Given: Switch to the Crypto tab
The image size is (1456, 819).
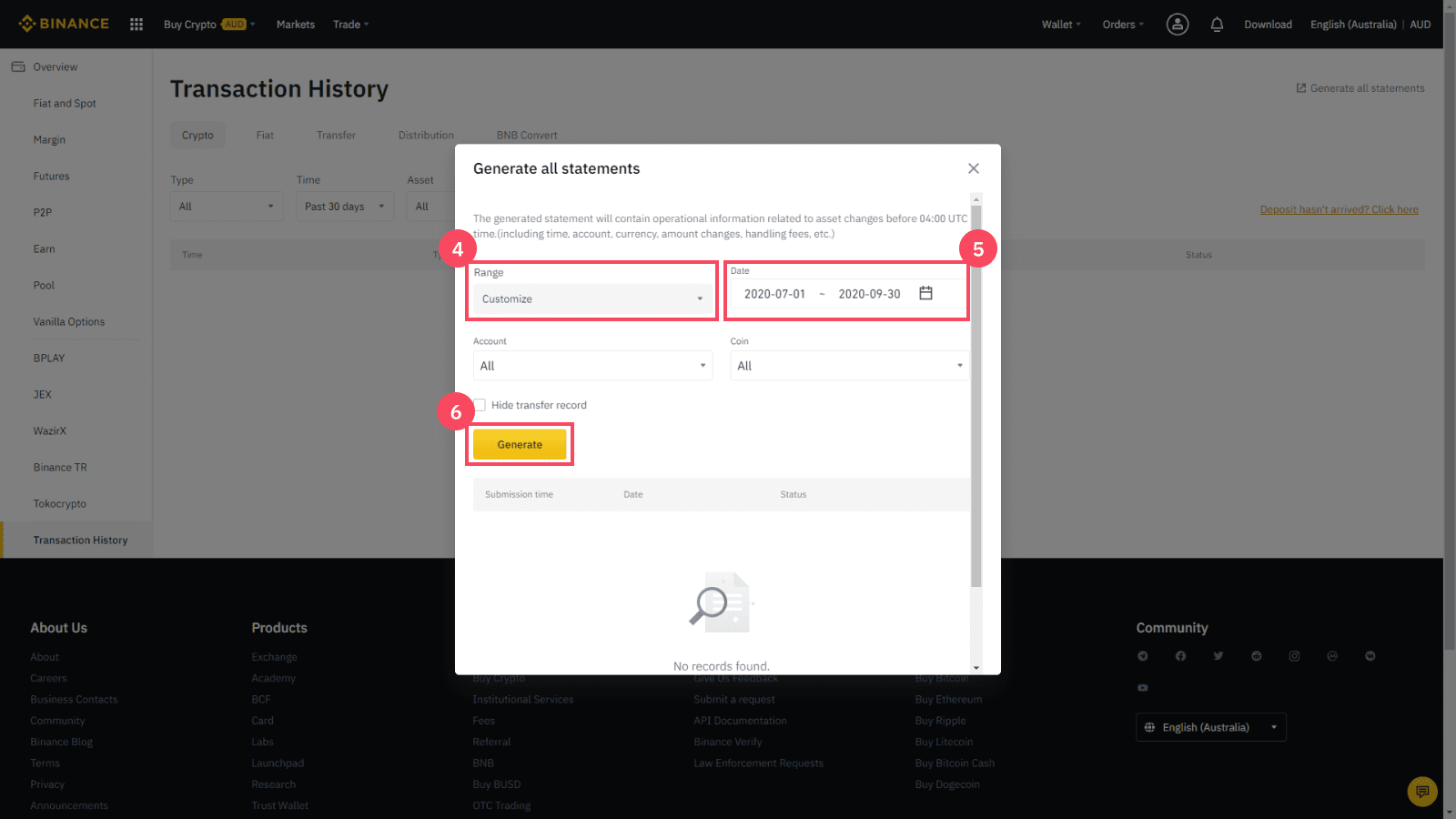Looking at the screenshot, I should pyautogui.click(x=197, y=135).
